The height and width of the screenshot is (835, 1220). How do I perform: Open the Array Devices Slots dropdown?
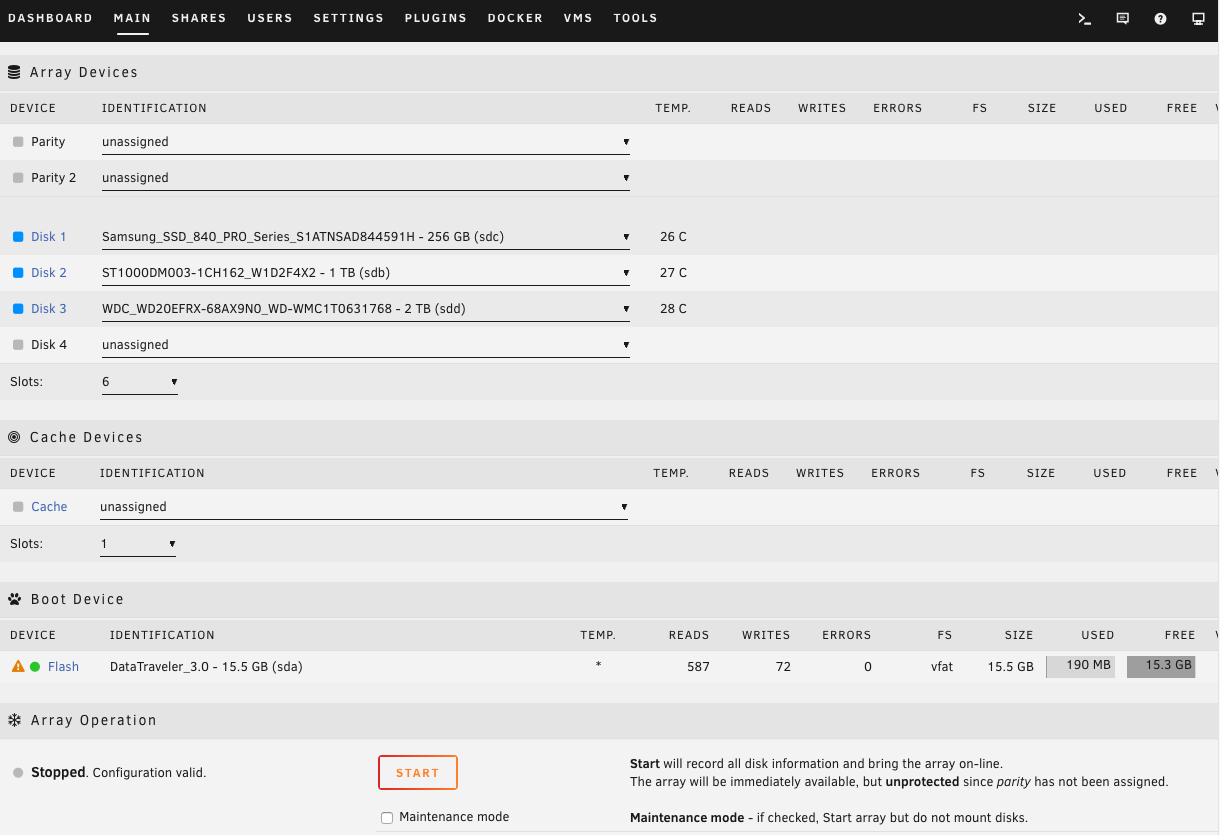140,382
